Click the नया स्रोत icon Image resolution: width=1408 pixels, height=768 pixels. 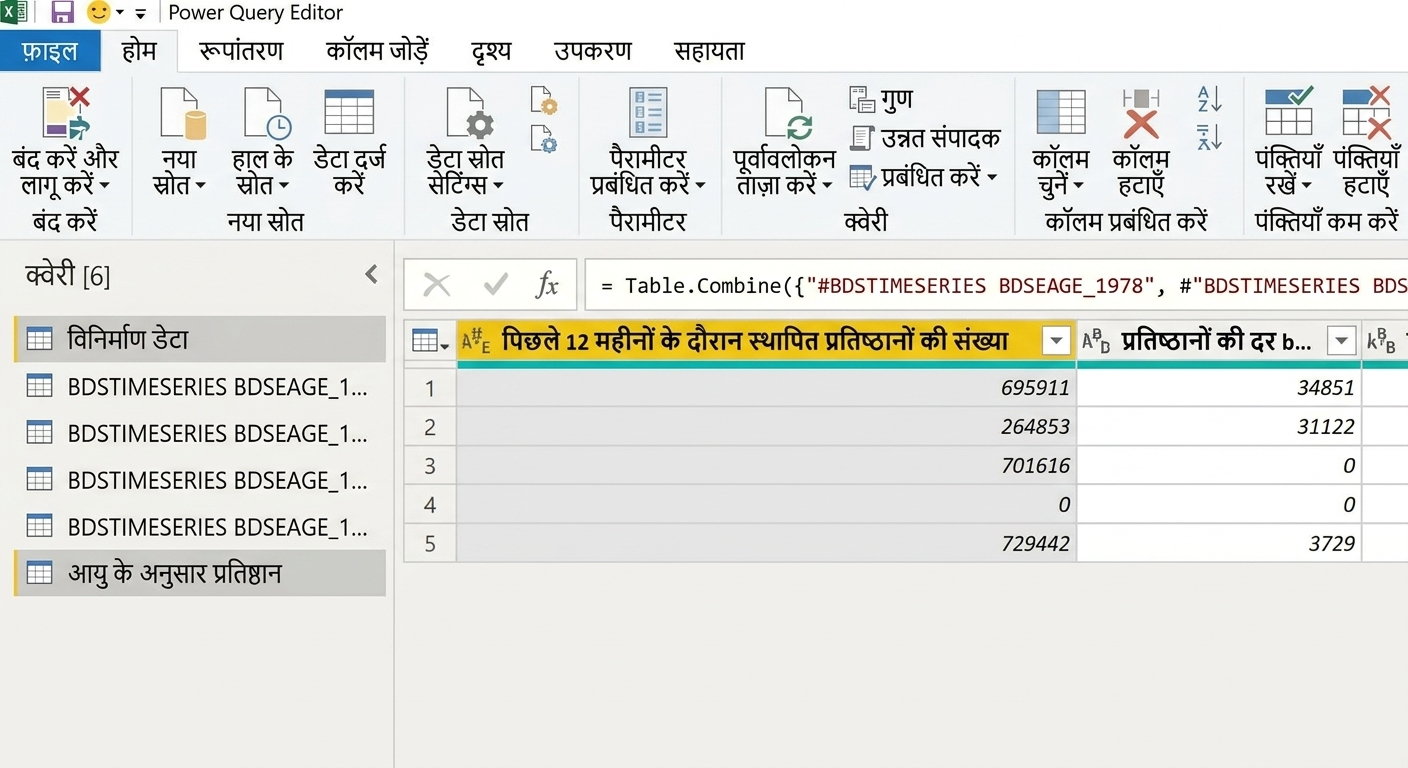[182, 113]
